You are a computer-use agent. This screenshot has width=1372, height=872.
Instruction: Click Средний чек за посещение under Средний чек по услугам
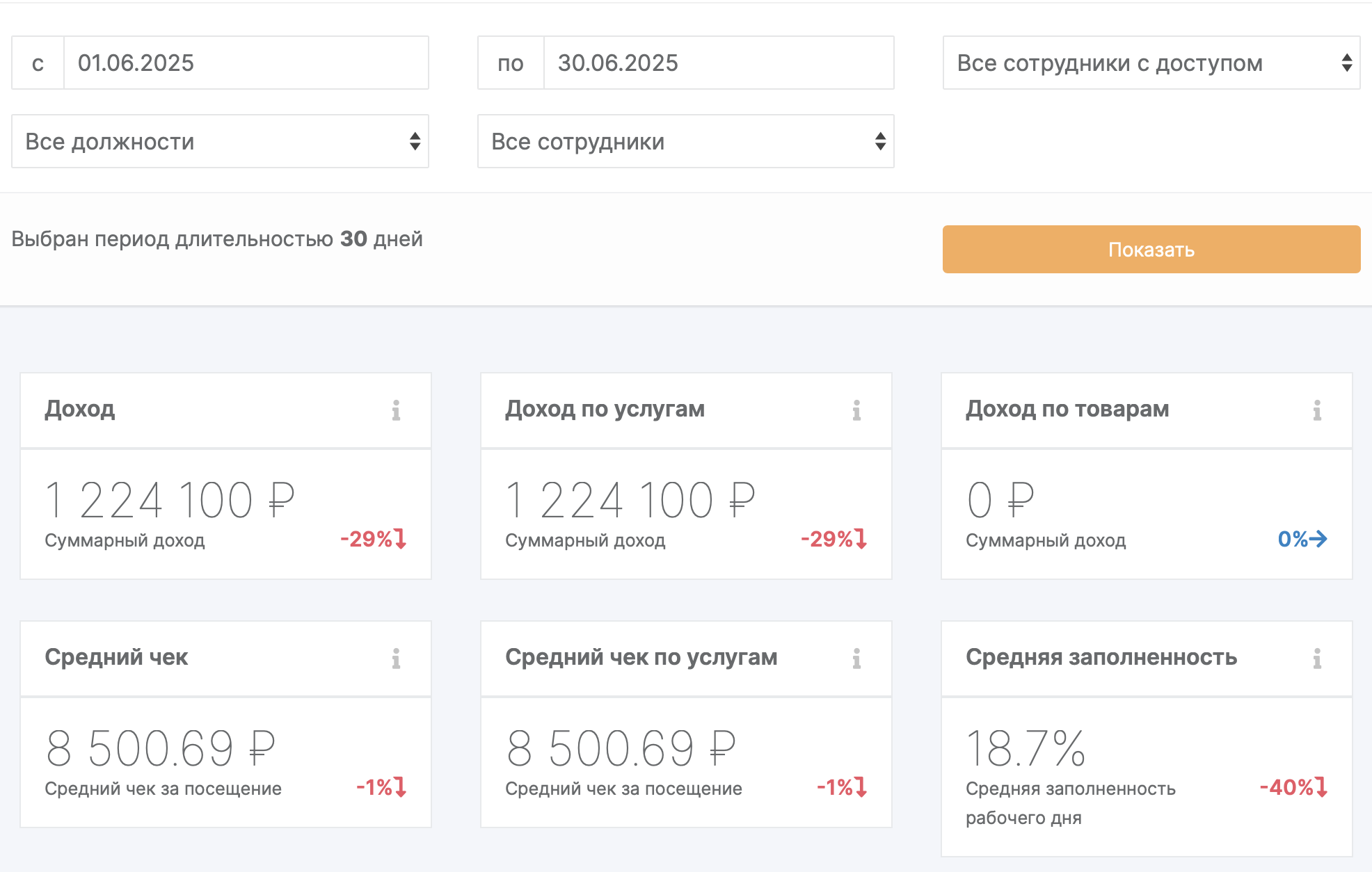pos(623,789)
